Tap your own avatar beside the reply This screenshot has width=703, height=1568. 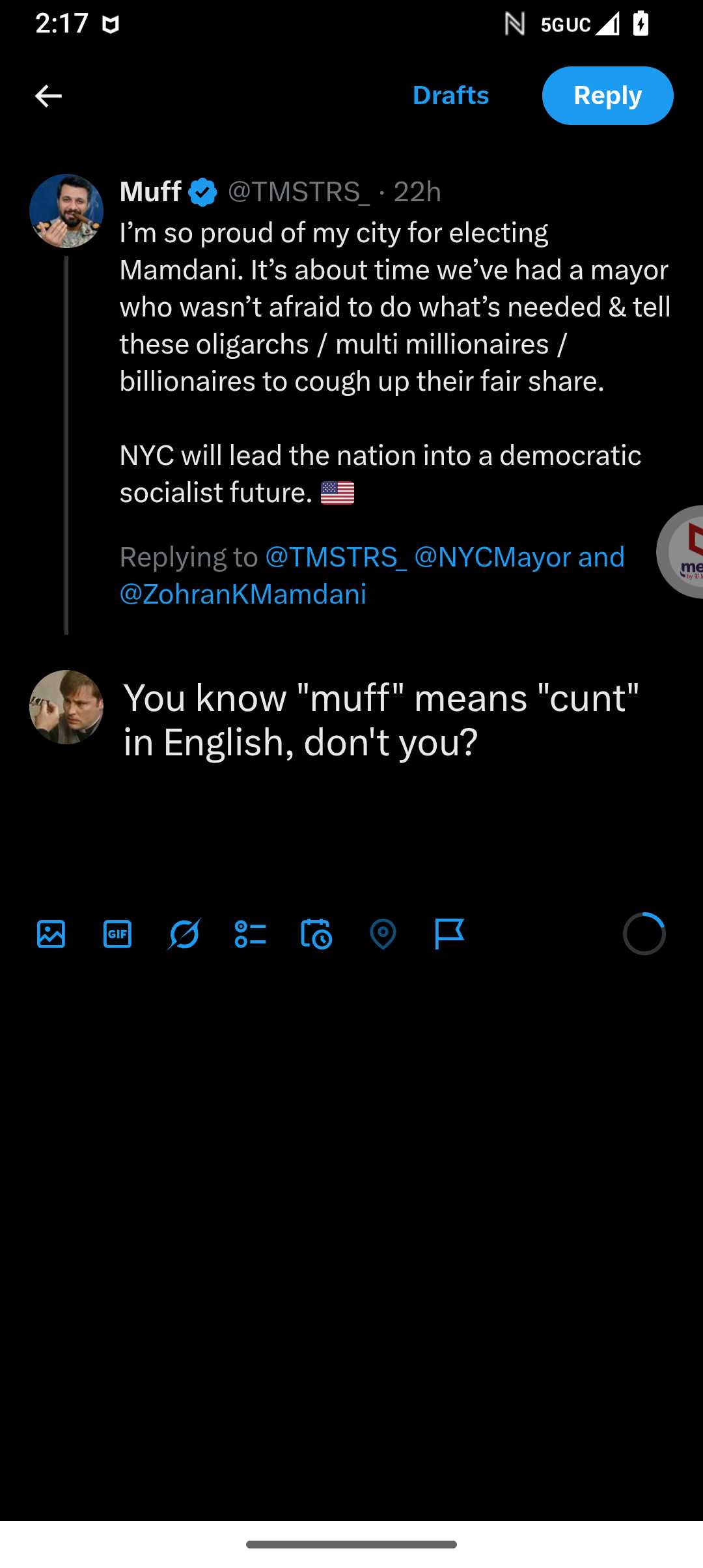(x=66, y=707)
